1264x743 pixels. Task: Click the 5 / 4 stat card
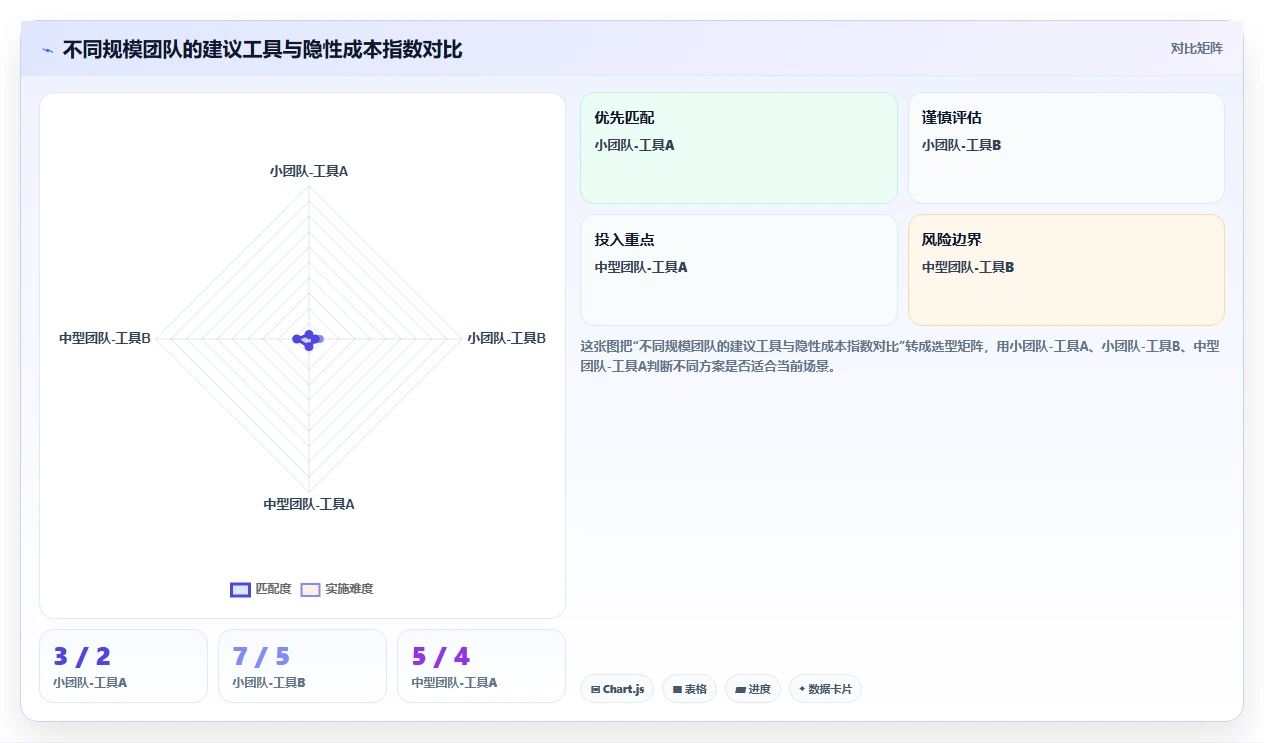[x=481, y=666]
